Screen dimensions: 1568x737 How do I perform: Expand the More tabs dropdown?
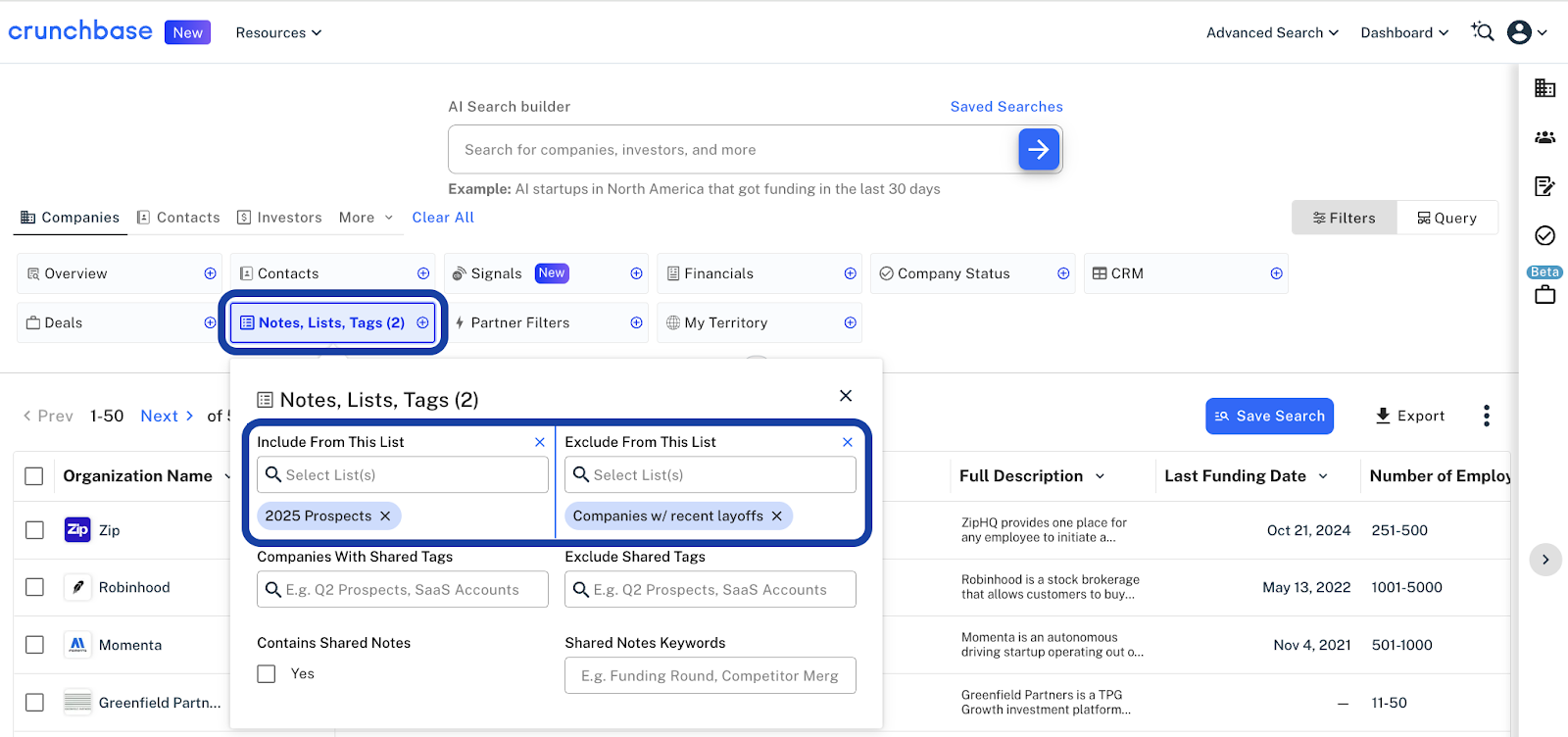pos(366,218)
